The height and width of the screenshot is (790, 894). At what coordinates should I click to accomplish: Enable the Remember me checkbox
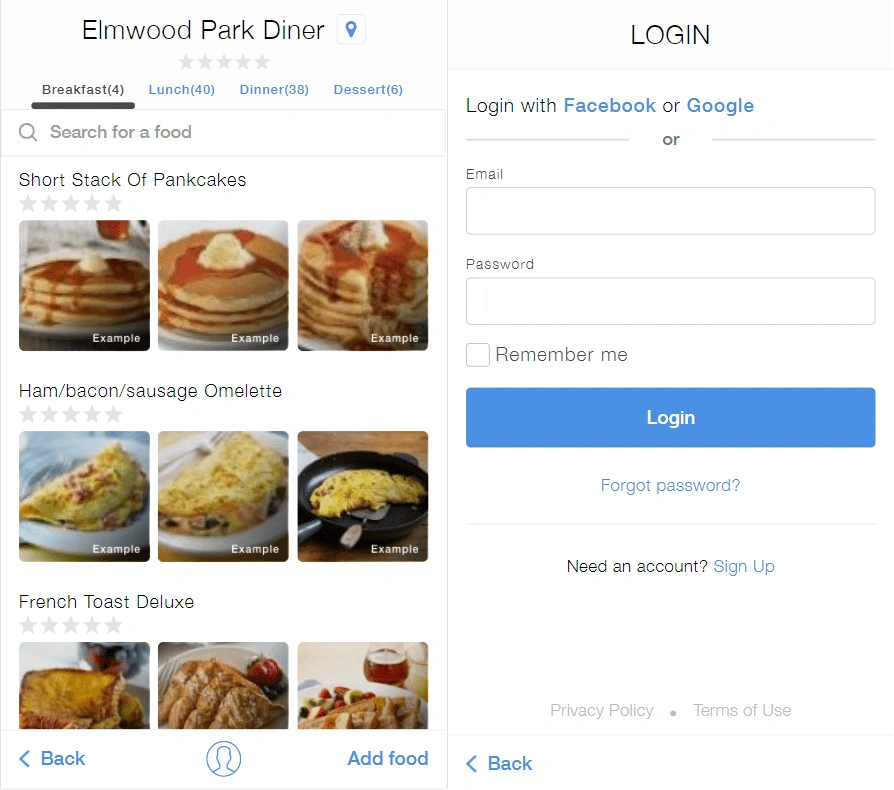478,355
